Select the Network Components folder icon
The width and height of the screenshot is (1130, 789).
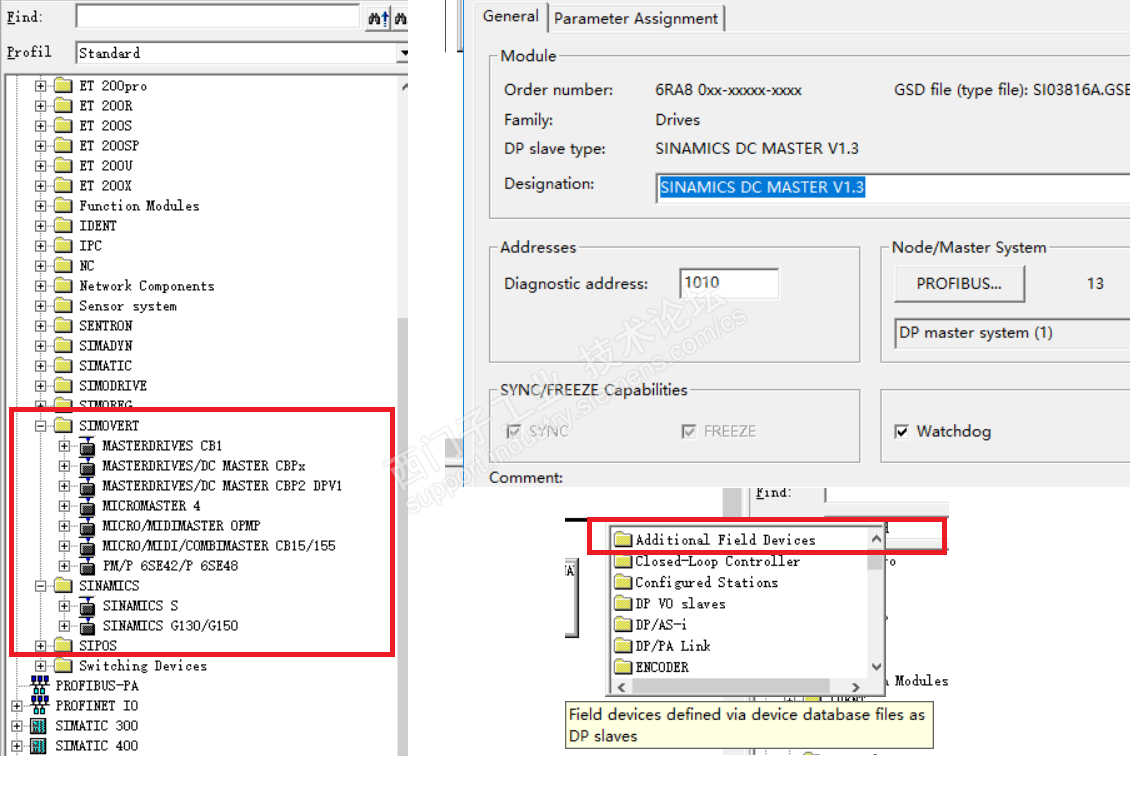[63, 286]
